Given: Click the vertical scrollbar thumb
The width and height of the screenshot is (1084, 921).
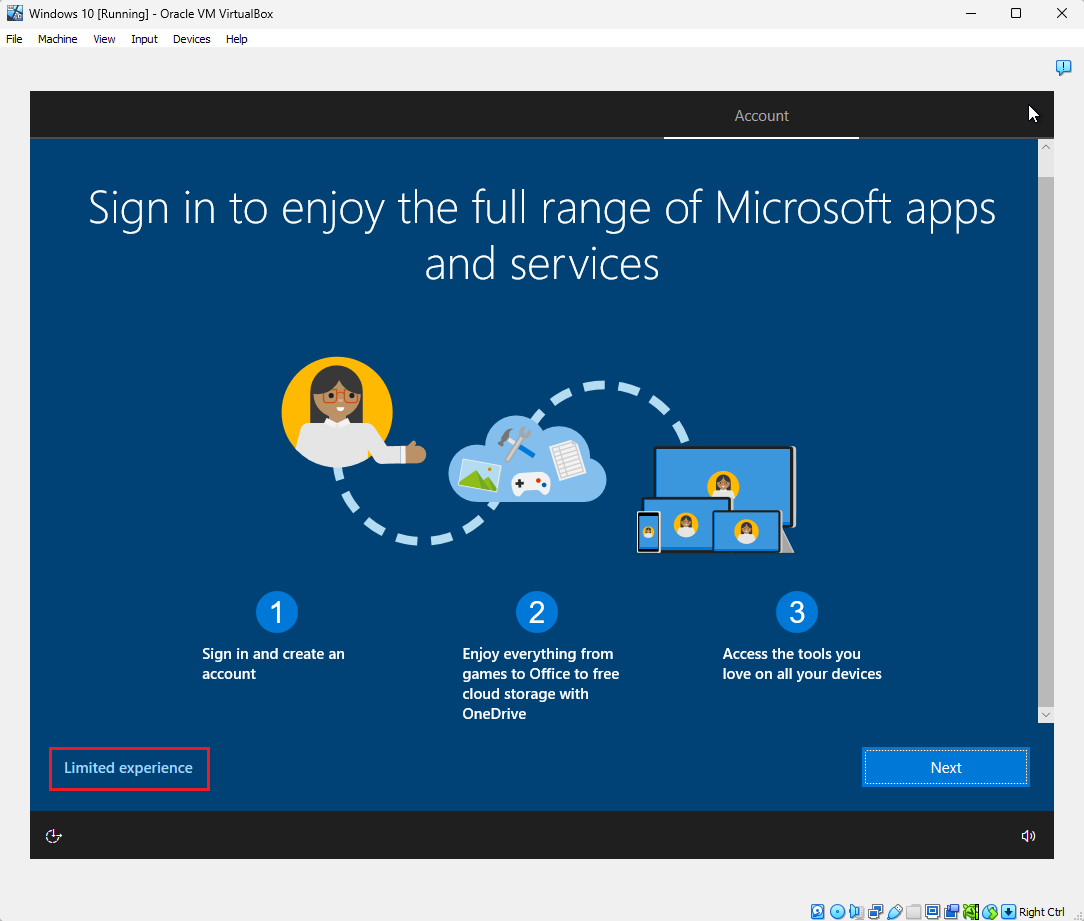Looking at the screenshot, I should click(1046, 442).
